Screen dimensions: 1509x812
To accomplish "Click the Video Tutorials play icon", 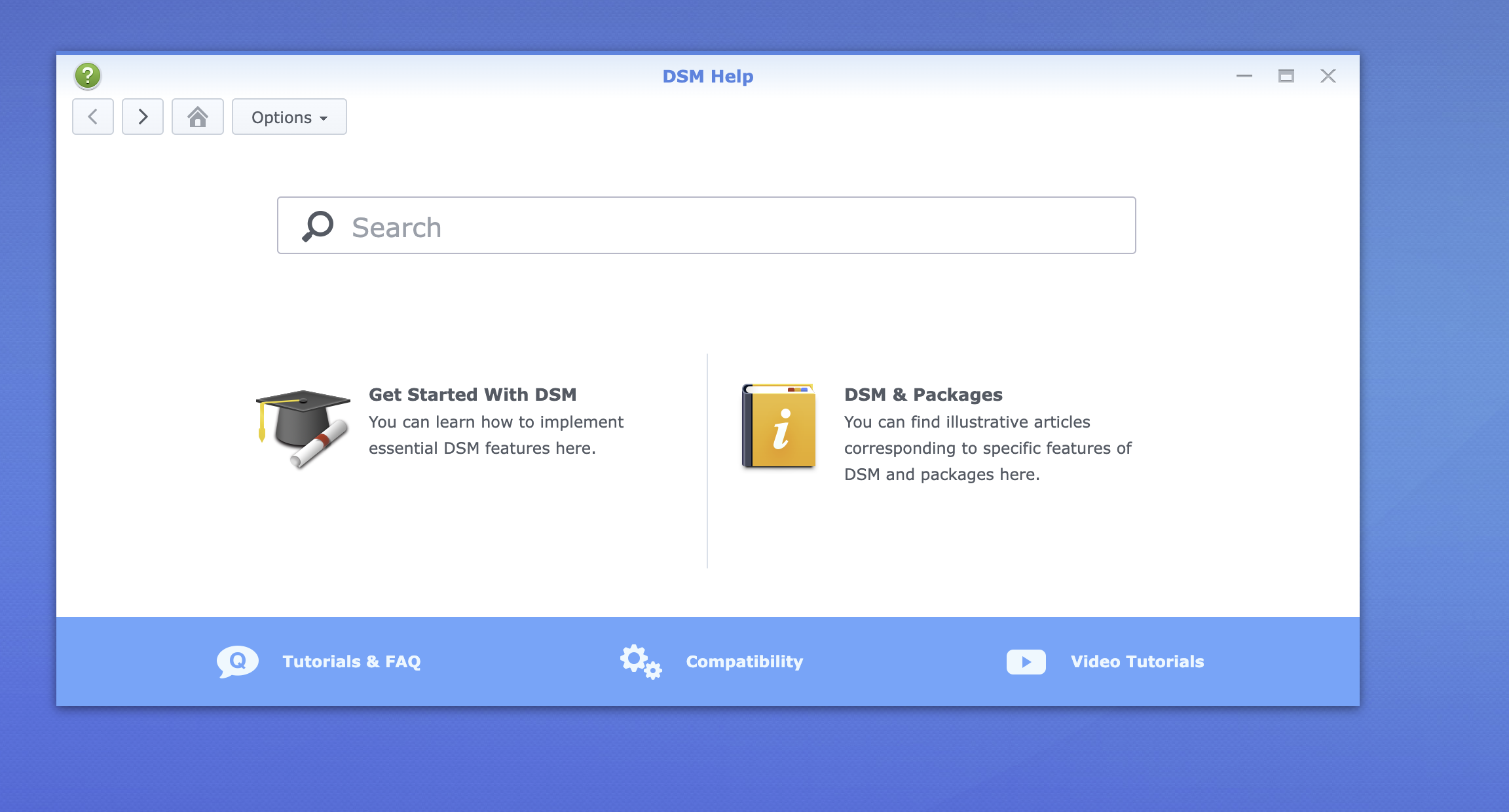I will (x=1026, y=661).
